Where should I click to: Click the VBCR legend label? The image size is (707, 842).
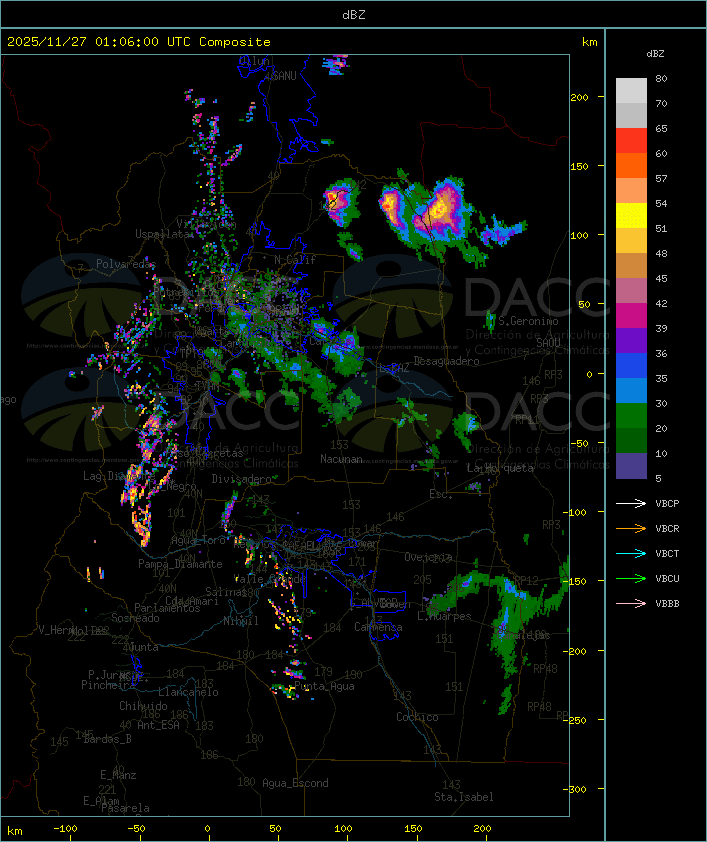coord(667,528)
